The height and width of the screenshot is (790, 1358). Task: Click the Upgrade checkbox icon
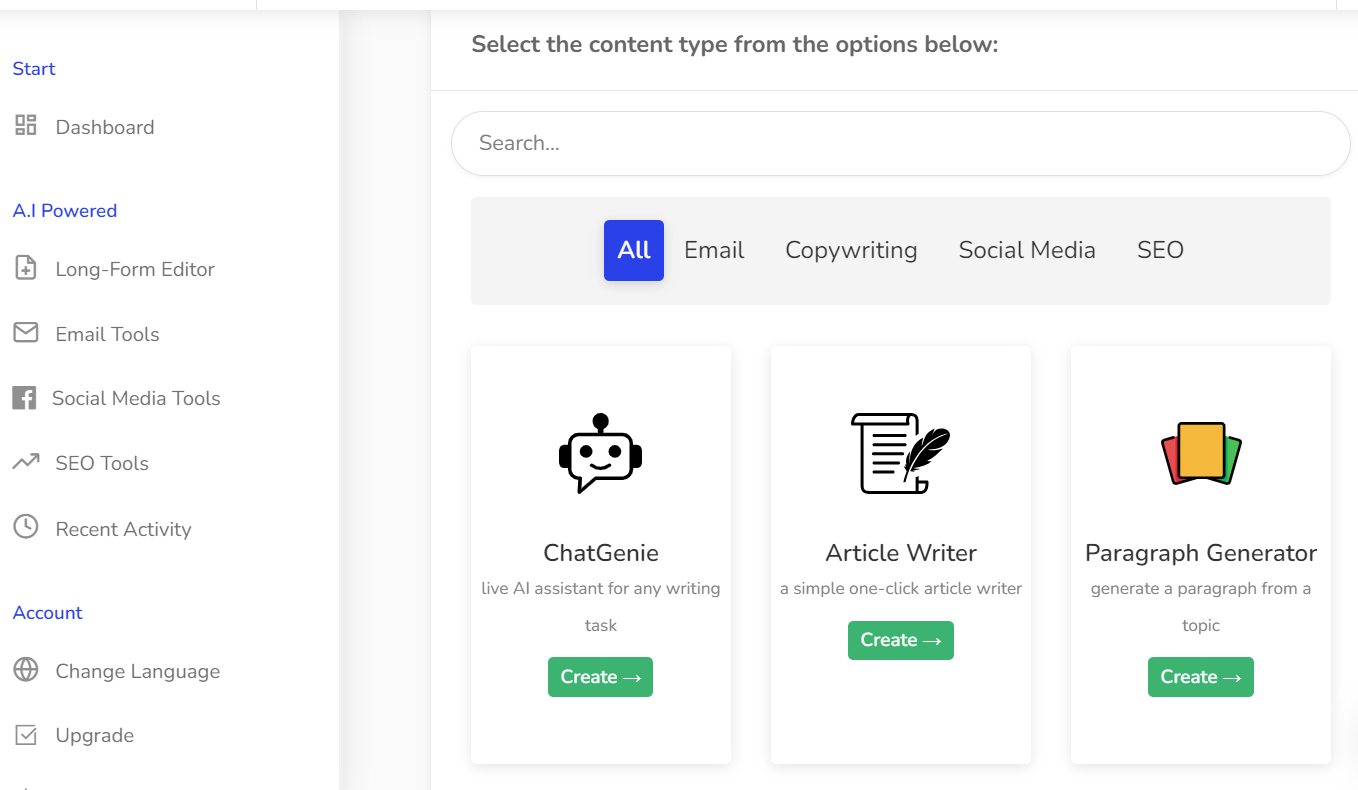pos(26,735)
